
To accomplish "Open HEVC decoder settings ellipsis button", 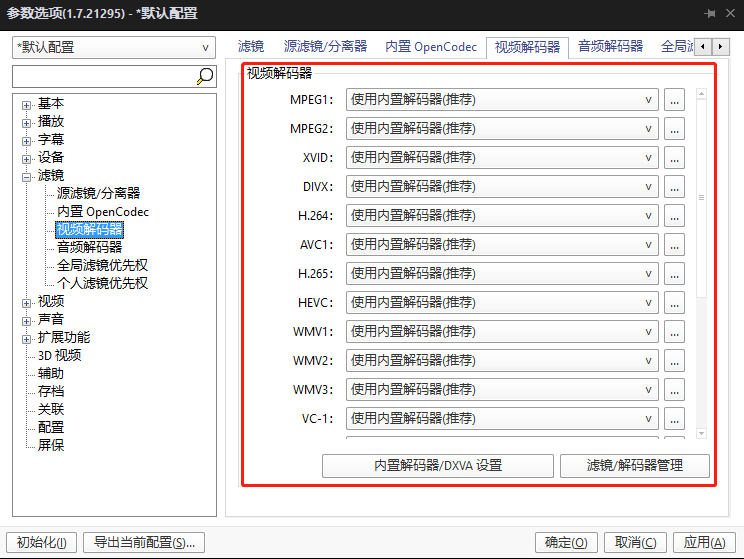I will 674,303.
